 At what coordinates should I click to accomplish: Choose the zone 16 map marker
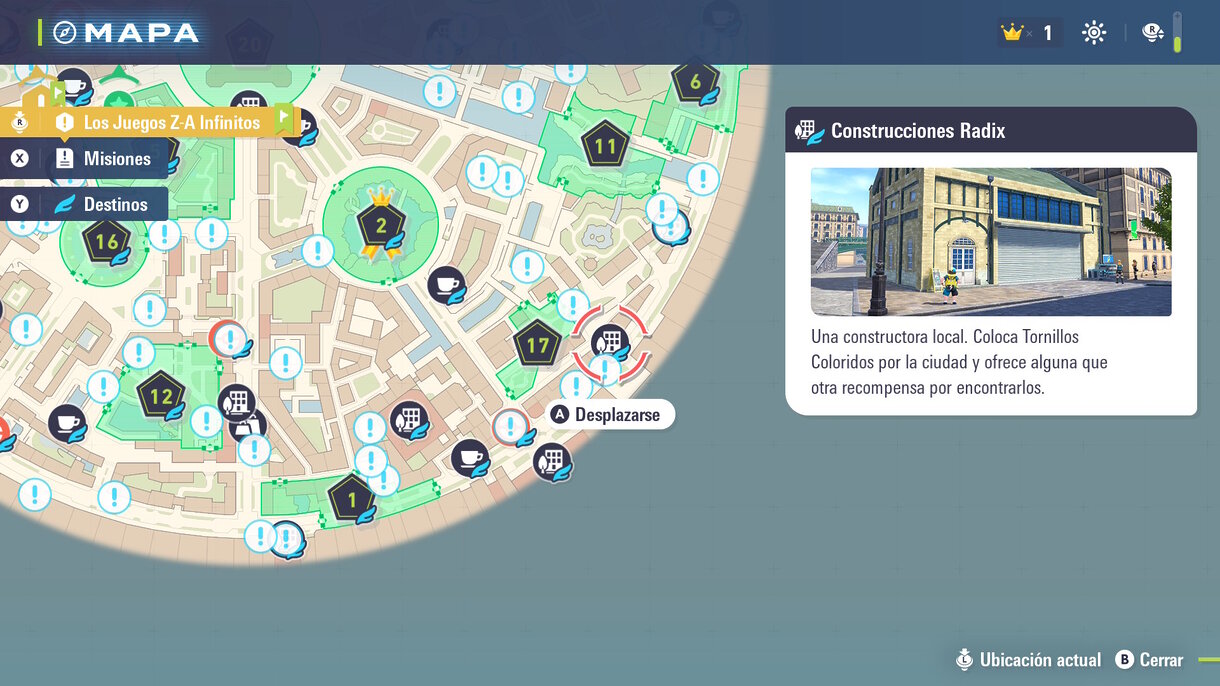click(x=106, y=241)
